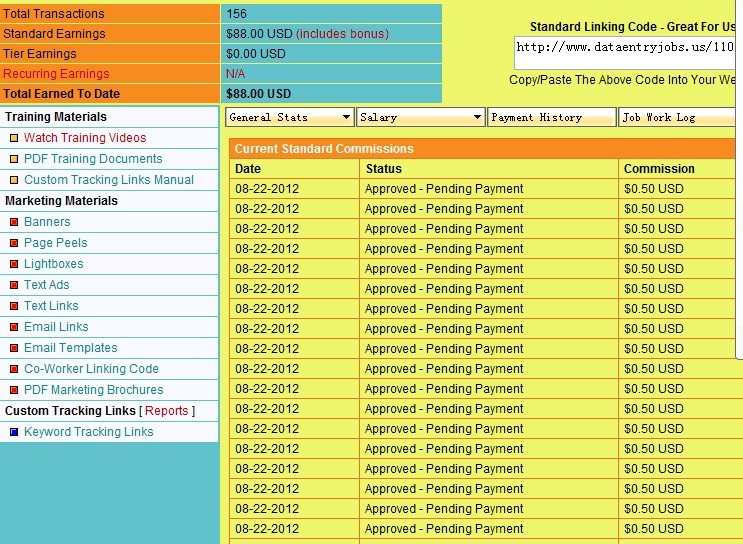This screenshot has height=544, width=743.
Task: Open the PDF Marketing Brochures link
Action: point(93,390)
